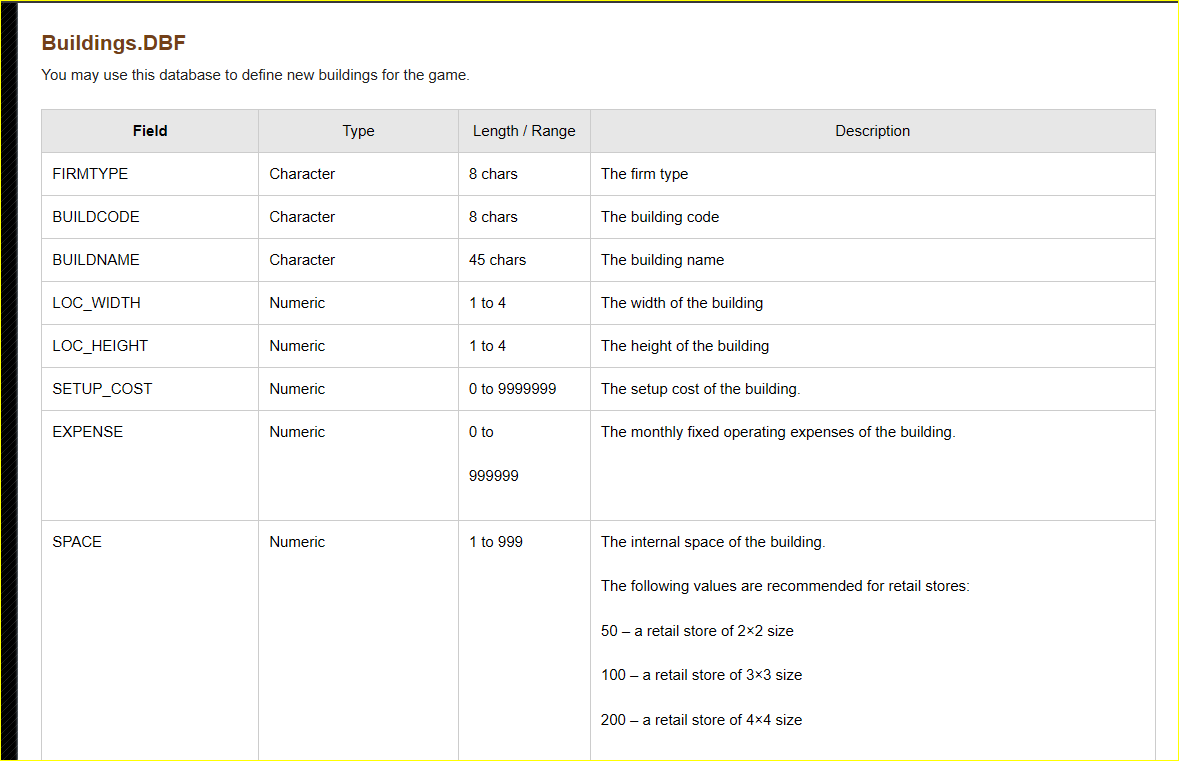Screen dimensions: 1179x761
Task: Select the Field column header
Action: click(x=150, y=131)
